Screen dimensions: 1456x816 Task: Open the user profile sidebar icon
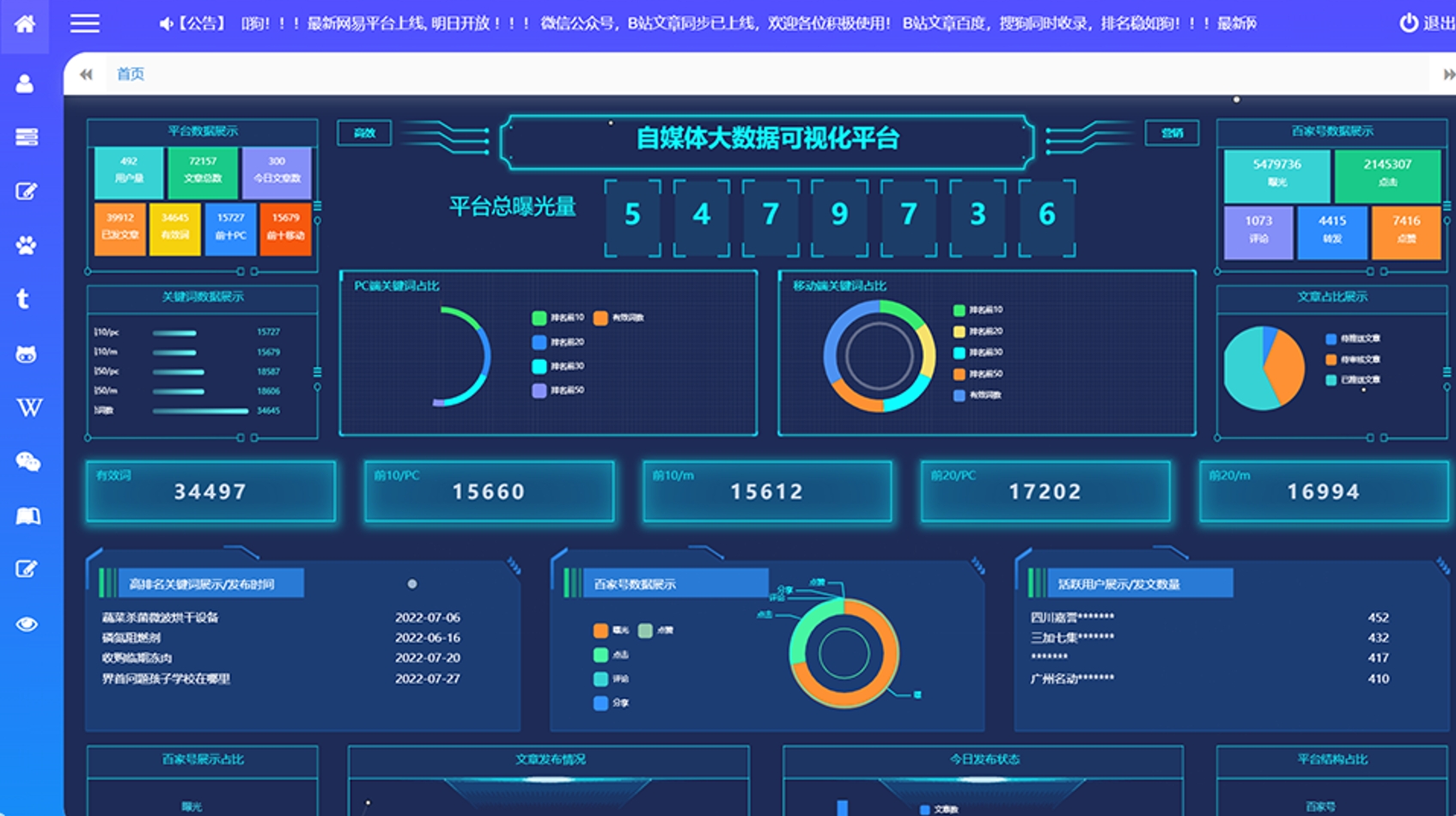tap(25, 83)
